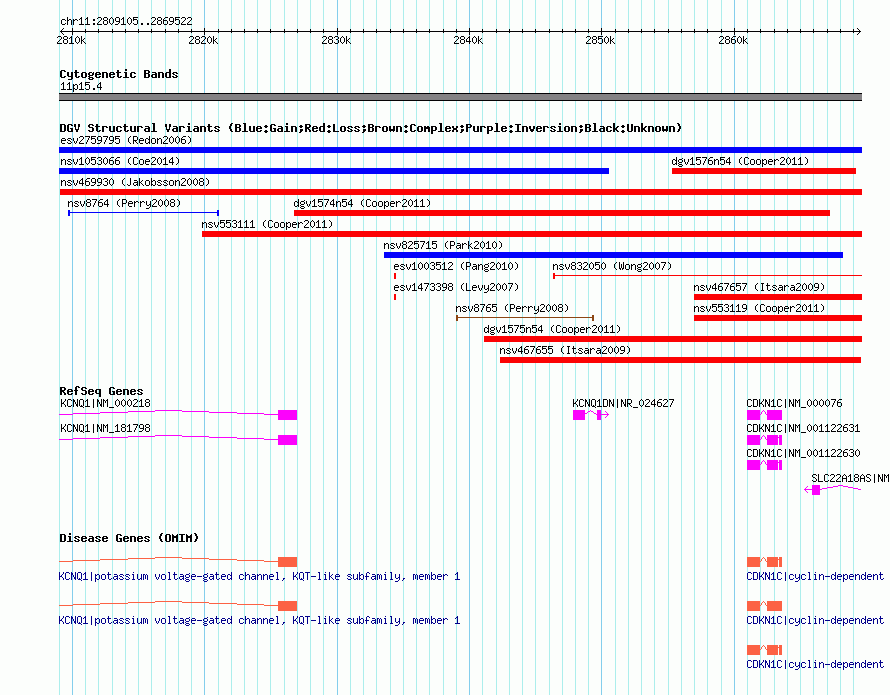Click the KCNQ1DN magenta gene glyph

(590, 415)
